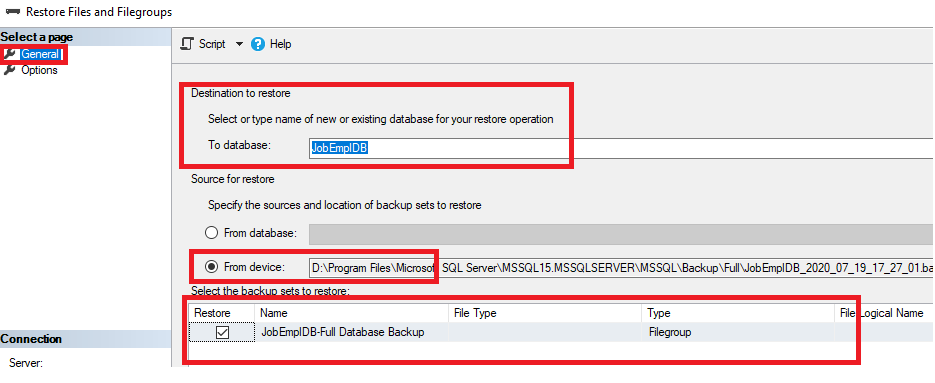
Task: Click the Name column header
Action: tap(351, 313)
